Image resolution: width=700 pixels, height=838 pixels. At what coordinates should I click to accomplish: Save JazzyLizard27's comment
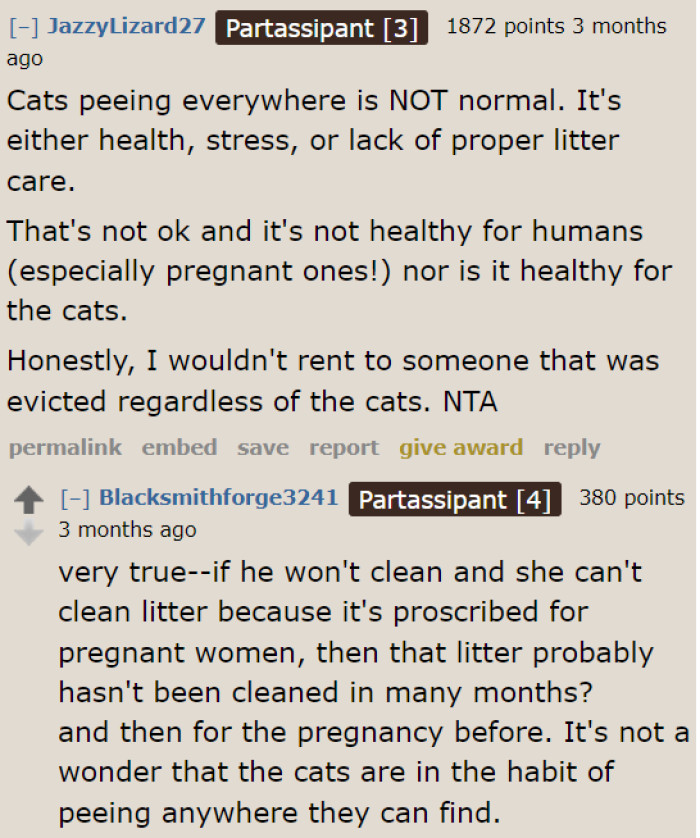[x=263, y=447]
